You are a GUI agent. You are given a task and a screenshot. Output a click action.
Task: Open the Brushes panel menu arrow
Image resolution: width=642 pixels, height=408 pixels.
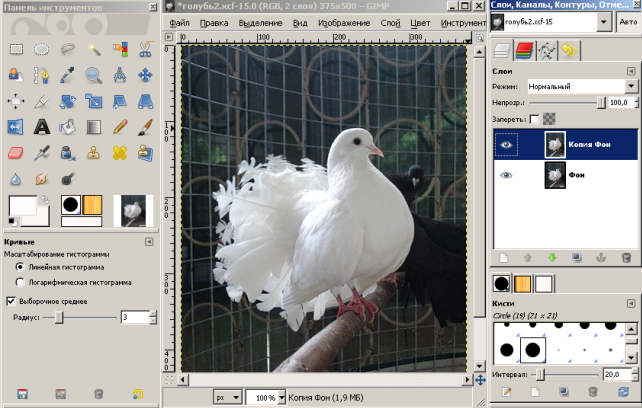[631, 304]
